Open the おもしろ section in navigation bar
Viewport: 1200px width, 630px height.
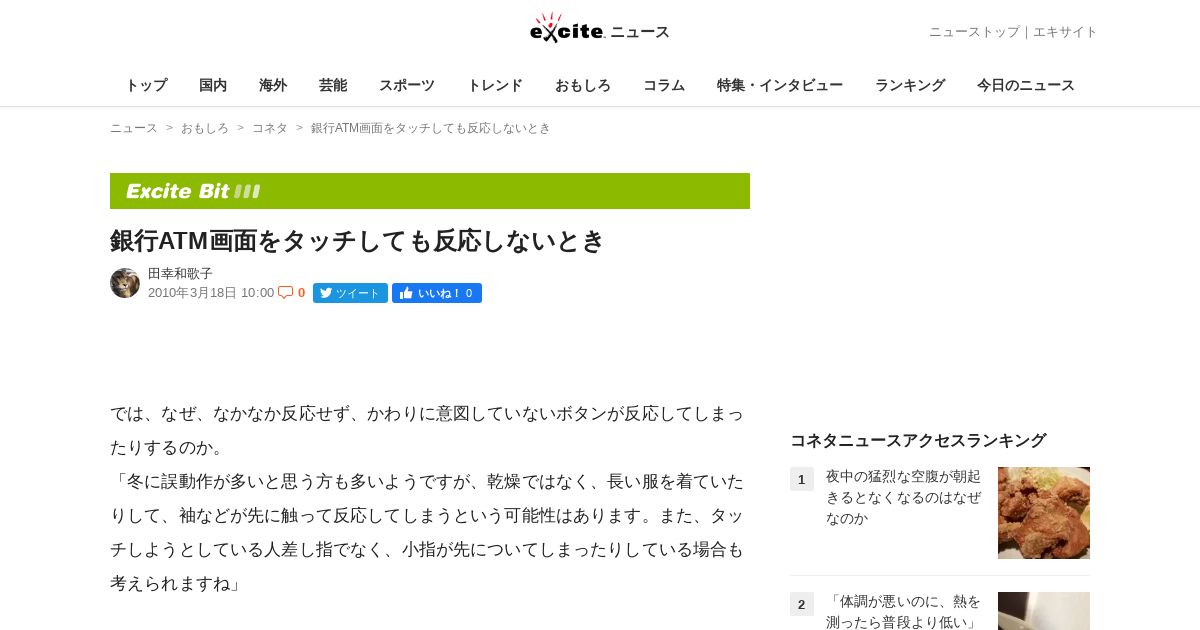click(x=583, y=85)
